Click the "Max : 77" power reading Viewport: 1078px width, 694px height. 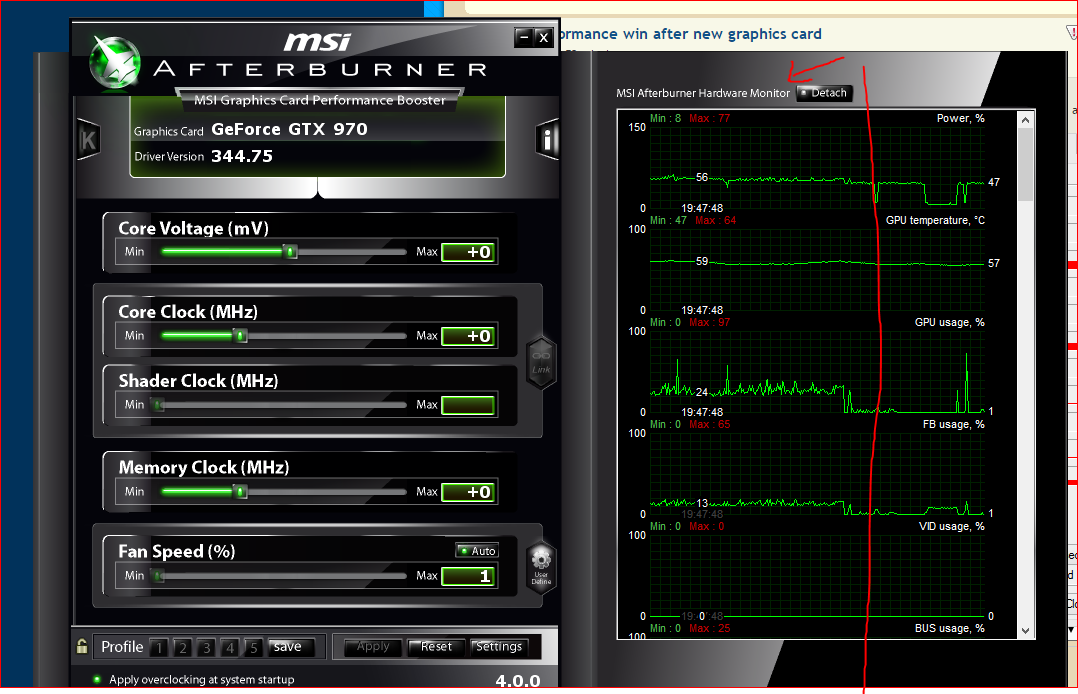tap(710, 118)
